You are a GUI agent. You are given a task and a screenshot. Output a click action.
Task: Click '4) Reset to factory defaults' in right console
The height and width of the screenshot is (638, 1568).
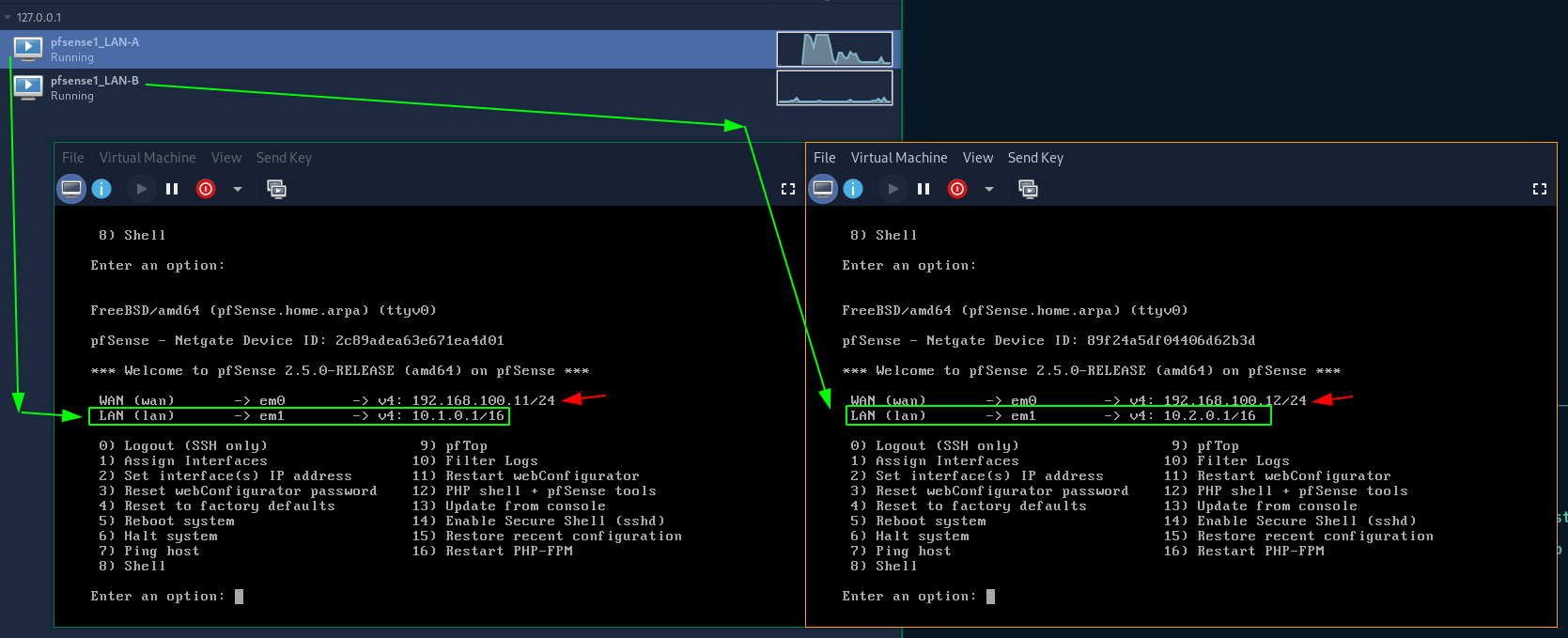pos(969,506)
